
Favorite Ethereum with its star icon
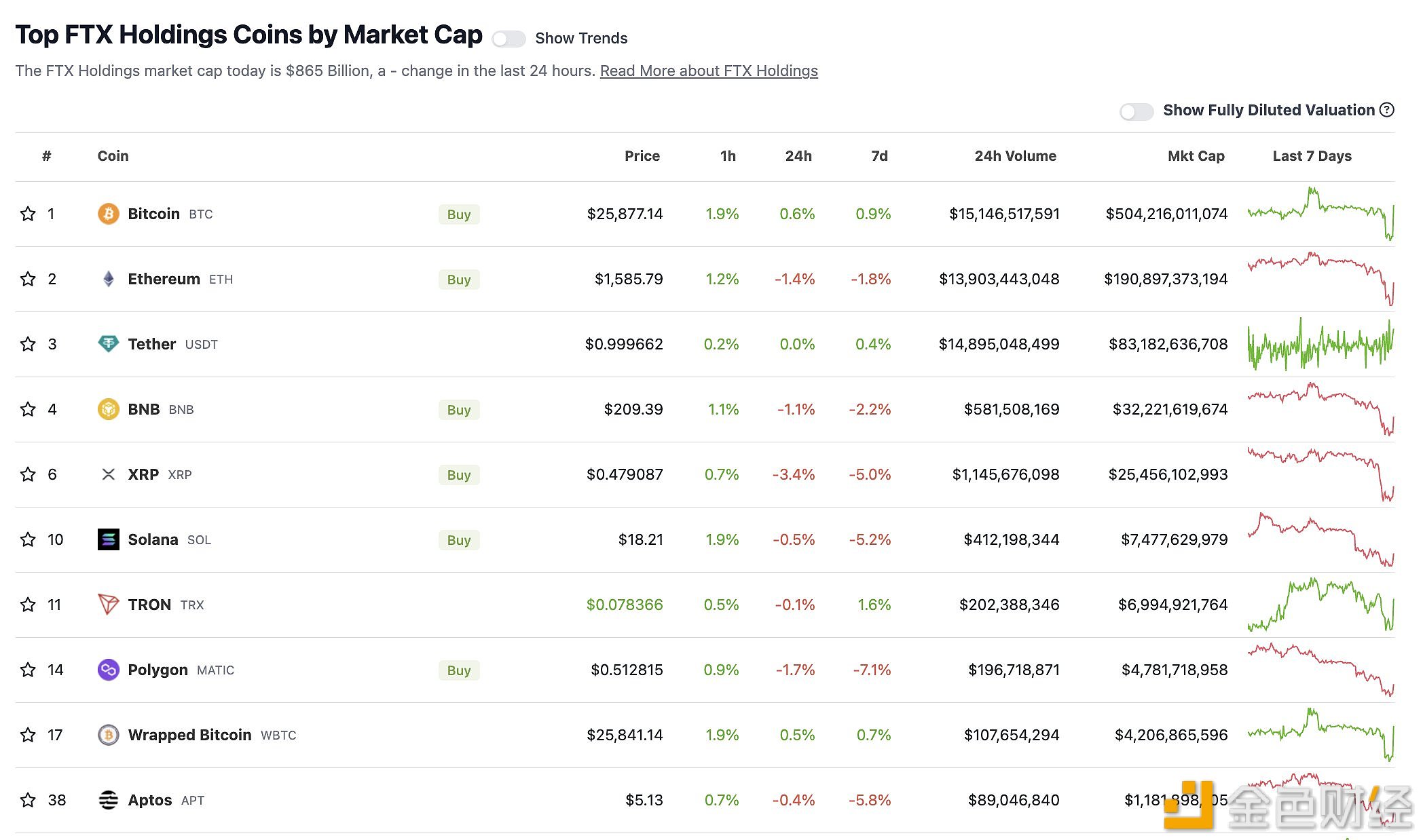pyautogui.click(x=28, y=279)
